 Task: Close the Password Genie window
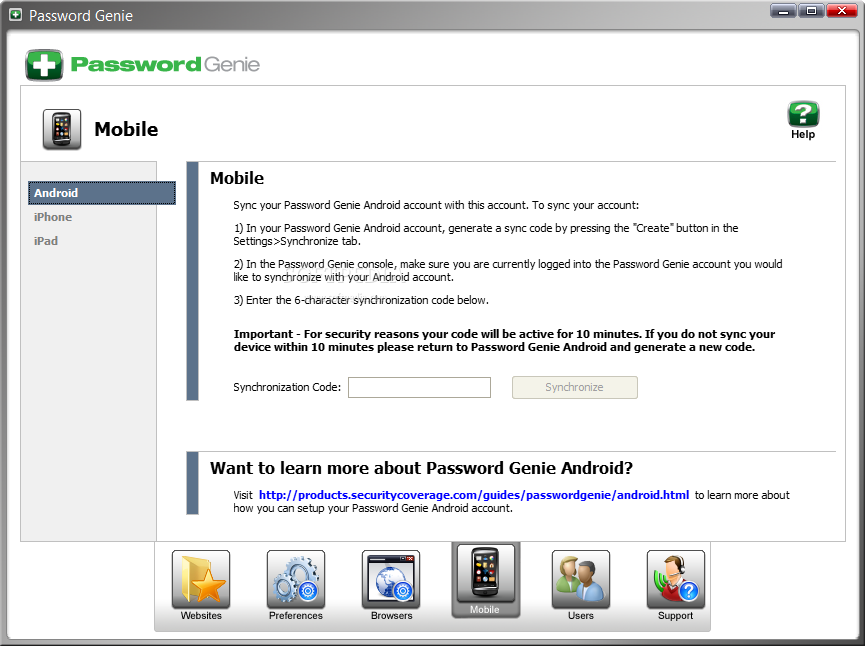coord(842,10)
